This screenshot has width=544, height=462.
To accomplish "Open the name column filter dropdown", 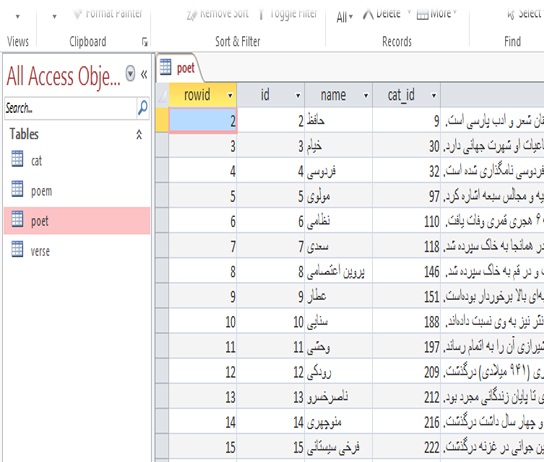I will [x=366, y=95].
